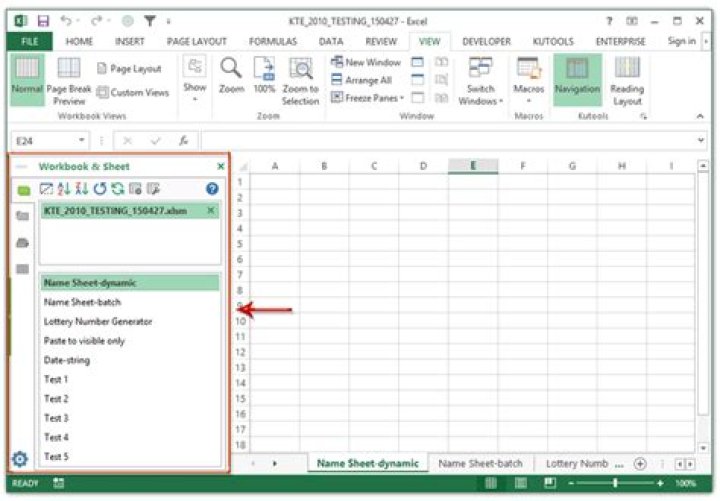
Task: Click the zoom slider in status bar
Action: point(613,484)
